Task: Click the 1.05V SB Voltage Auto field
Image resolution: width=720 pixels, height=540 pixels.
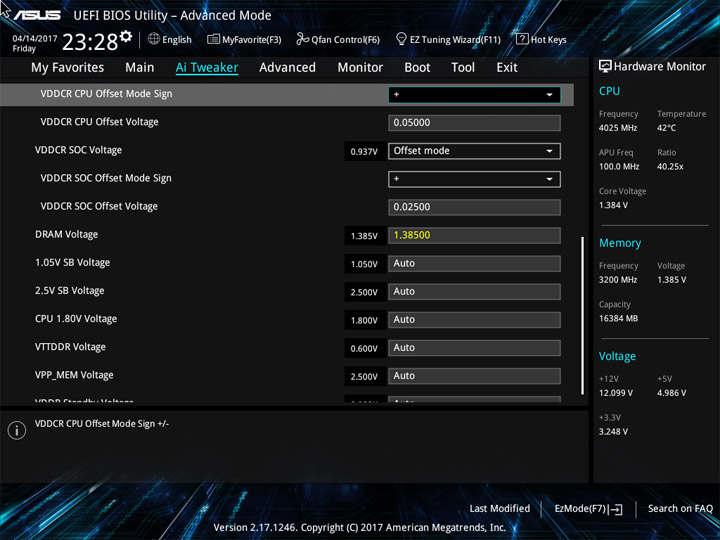Action: (x=474, y=264)
